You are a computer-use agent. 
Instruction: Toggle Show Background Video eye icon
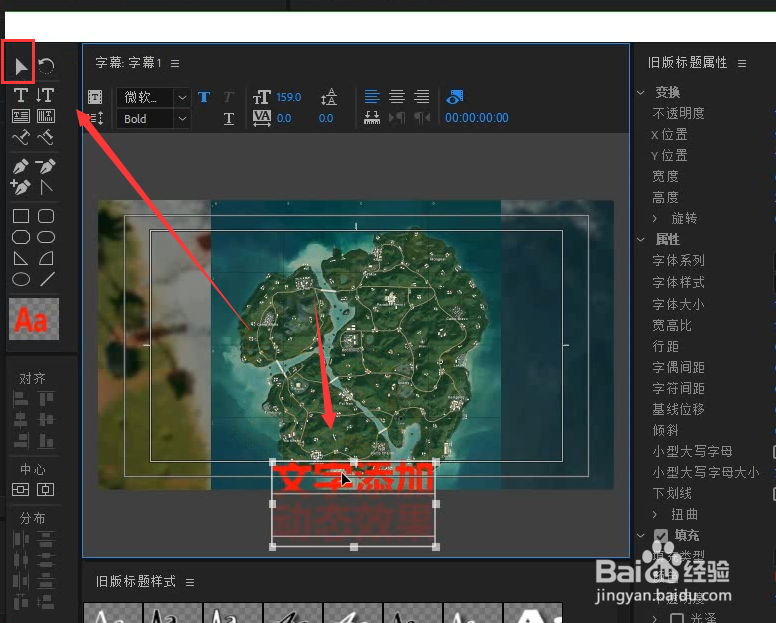454,96
